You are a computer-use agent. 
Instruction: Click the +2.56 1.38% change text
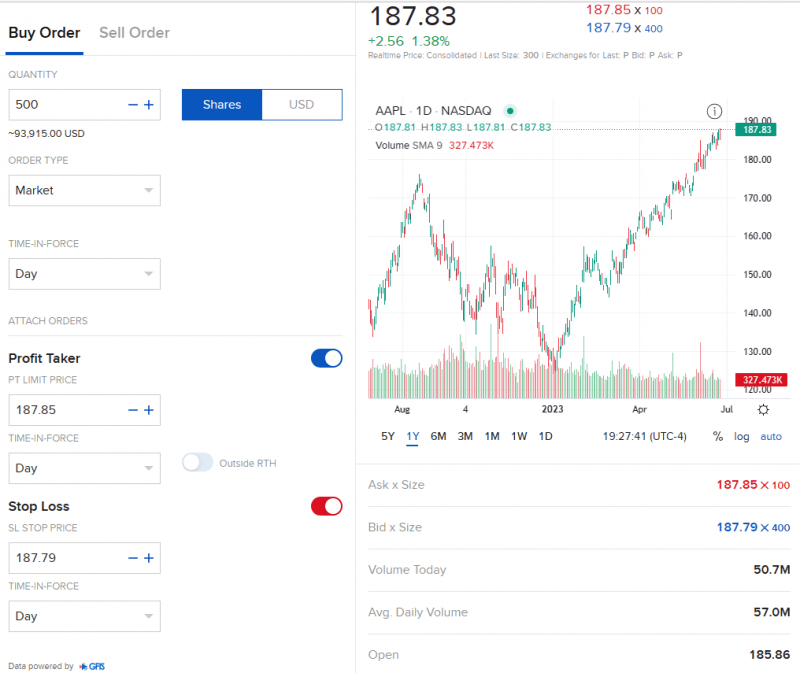point(409,41)
